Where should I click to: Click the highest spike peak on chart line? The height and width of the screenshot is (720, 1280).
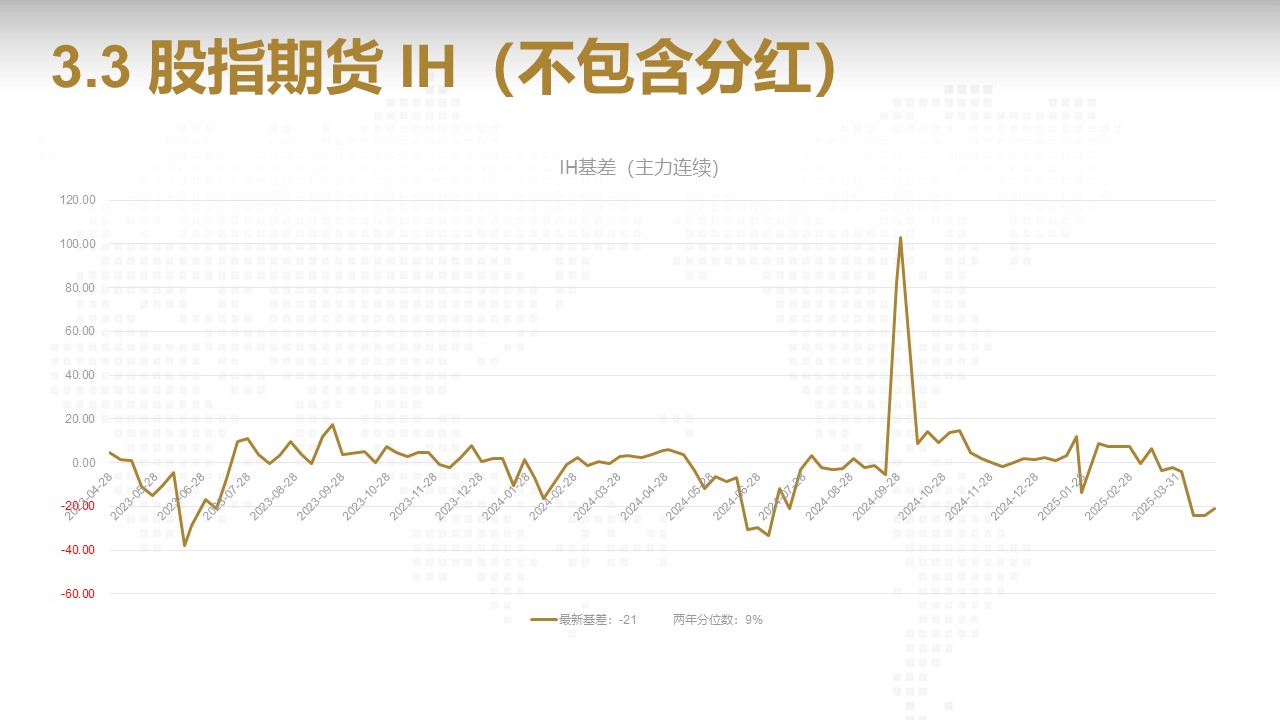(x=900, y=238)
